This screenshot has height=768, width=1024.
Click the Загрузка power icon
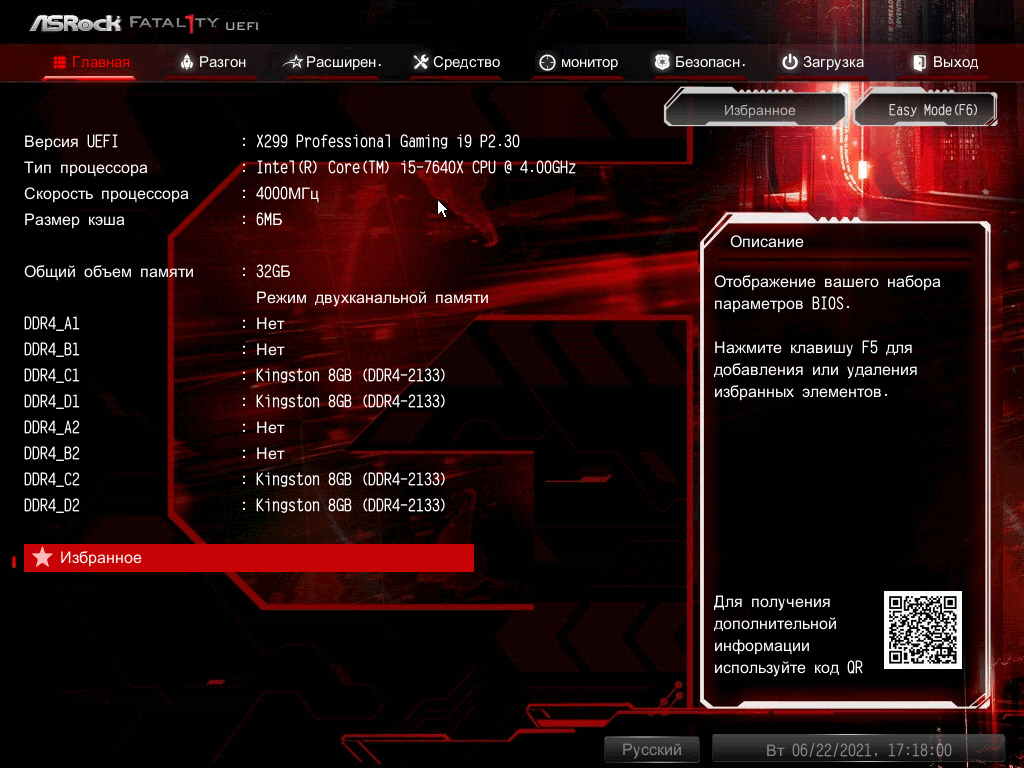pyautogui.click(x=790, y=62)
